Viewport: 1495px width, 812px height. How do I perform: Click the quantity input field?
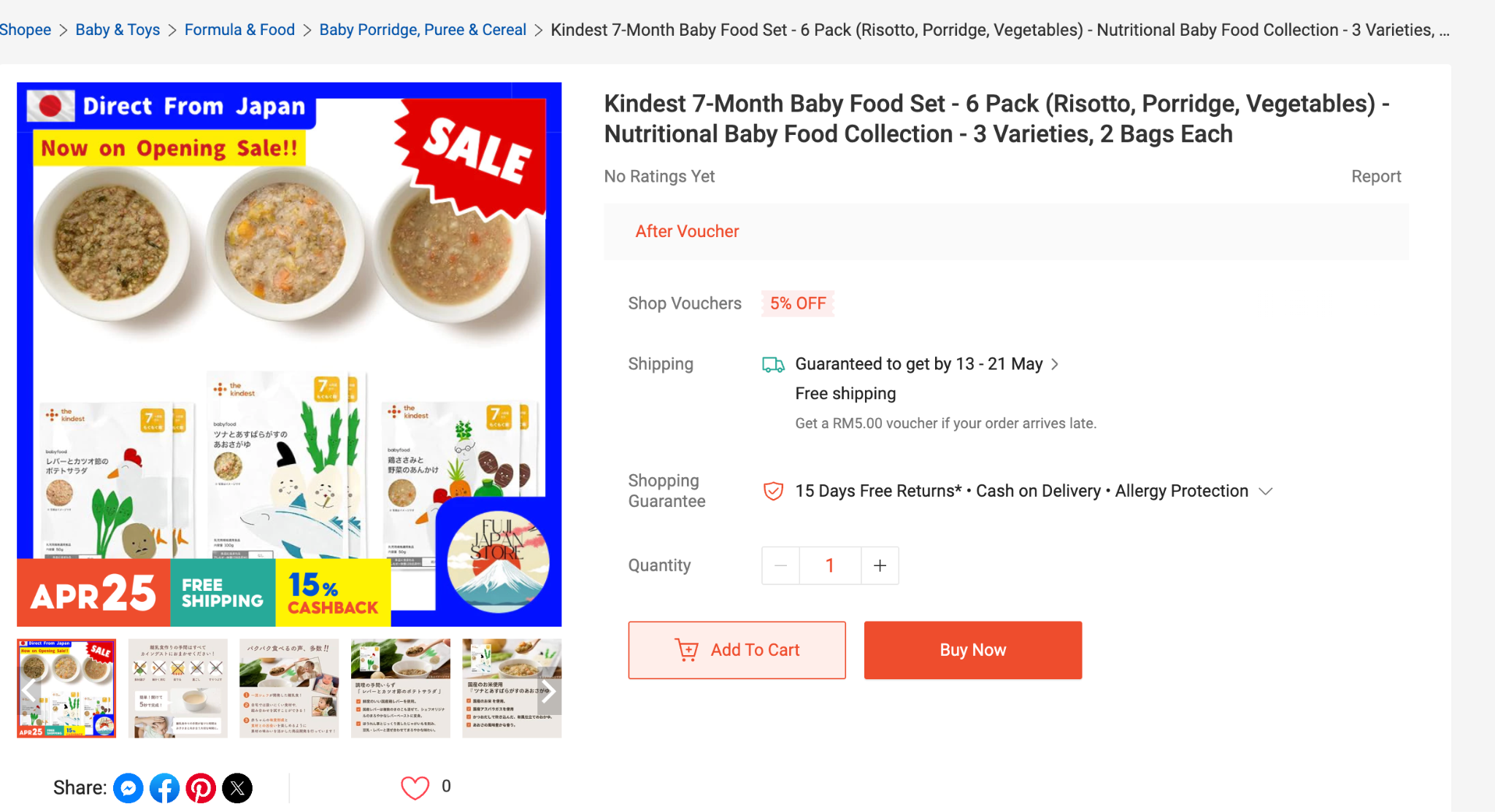point(830,565)
